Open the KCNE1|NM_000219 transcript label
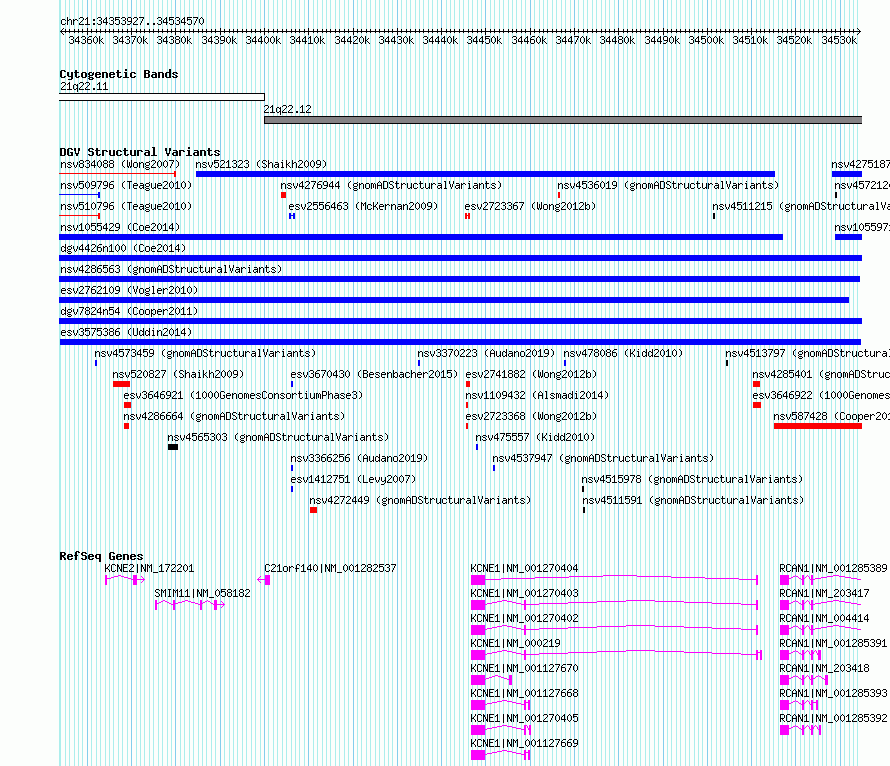Image resolution: width=890 pixels, height=766 pixels. [x=515, y=643]
